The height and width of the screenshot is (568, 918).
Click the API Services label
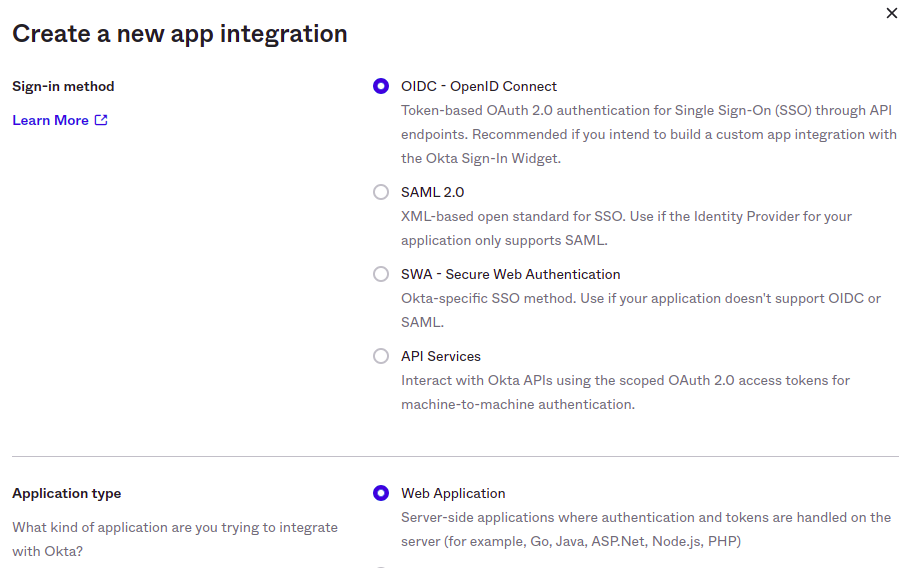(441, 356)
